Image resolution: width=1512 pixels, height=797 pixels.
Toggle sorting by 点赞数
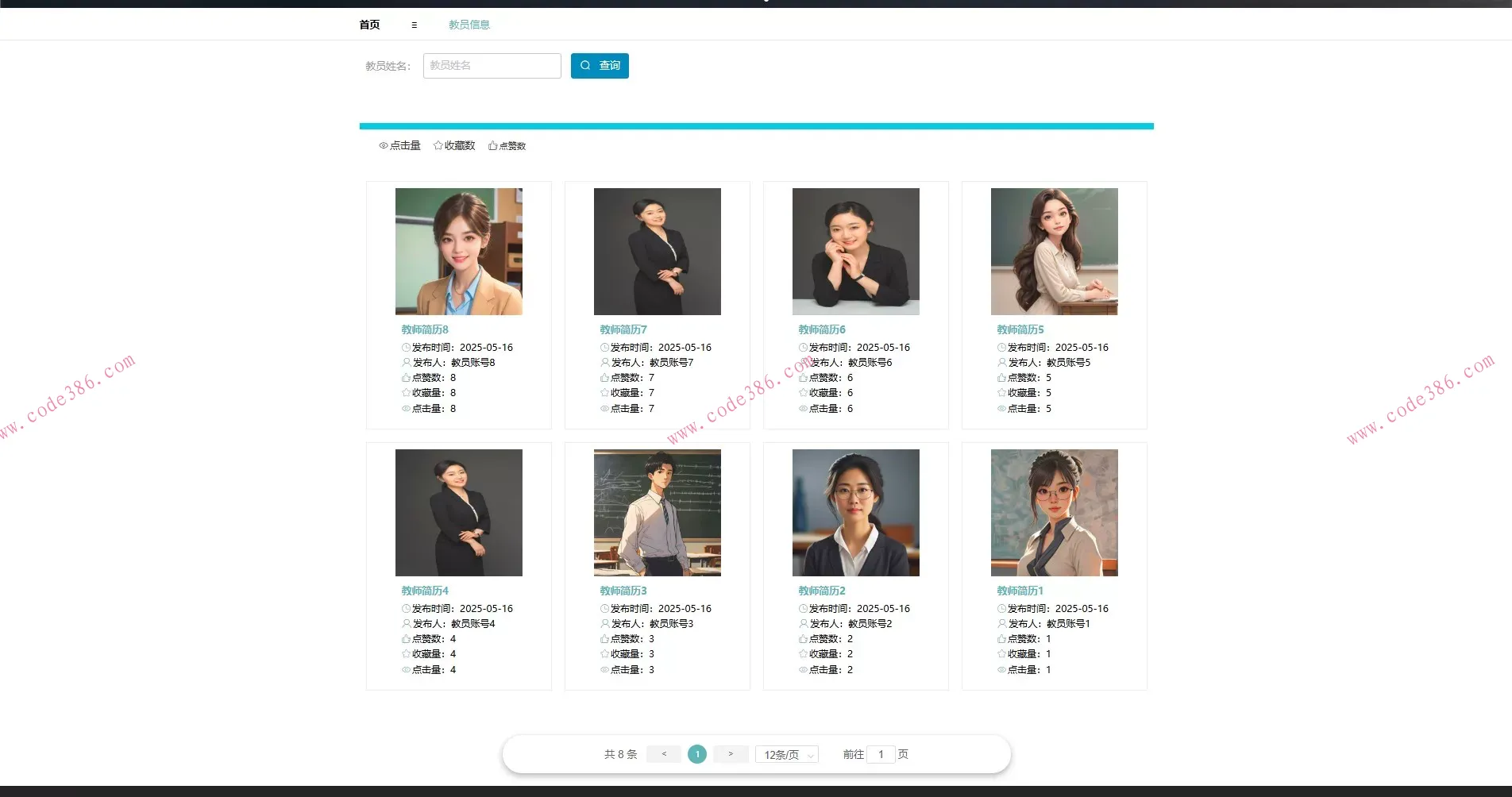pyautogui.click(x=506, y=145)
